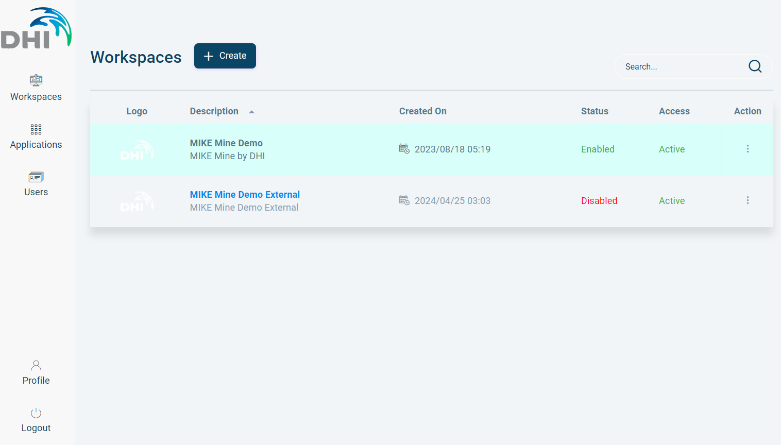Viewport: 781px width, 445px height.
Task: Click the MIKE Mine by DHI subtitle
Action: coord(227,156)
